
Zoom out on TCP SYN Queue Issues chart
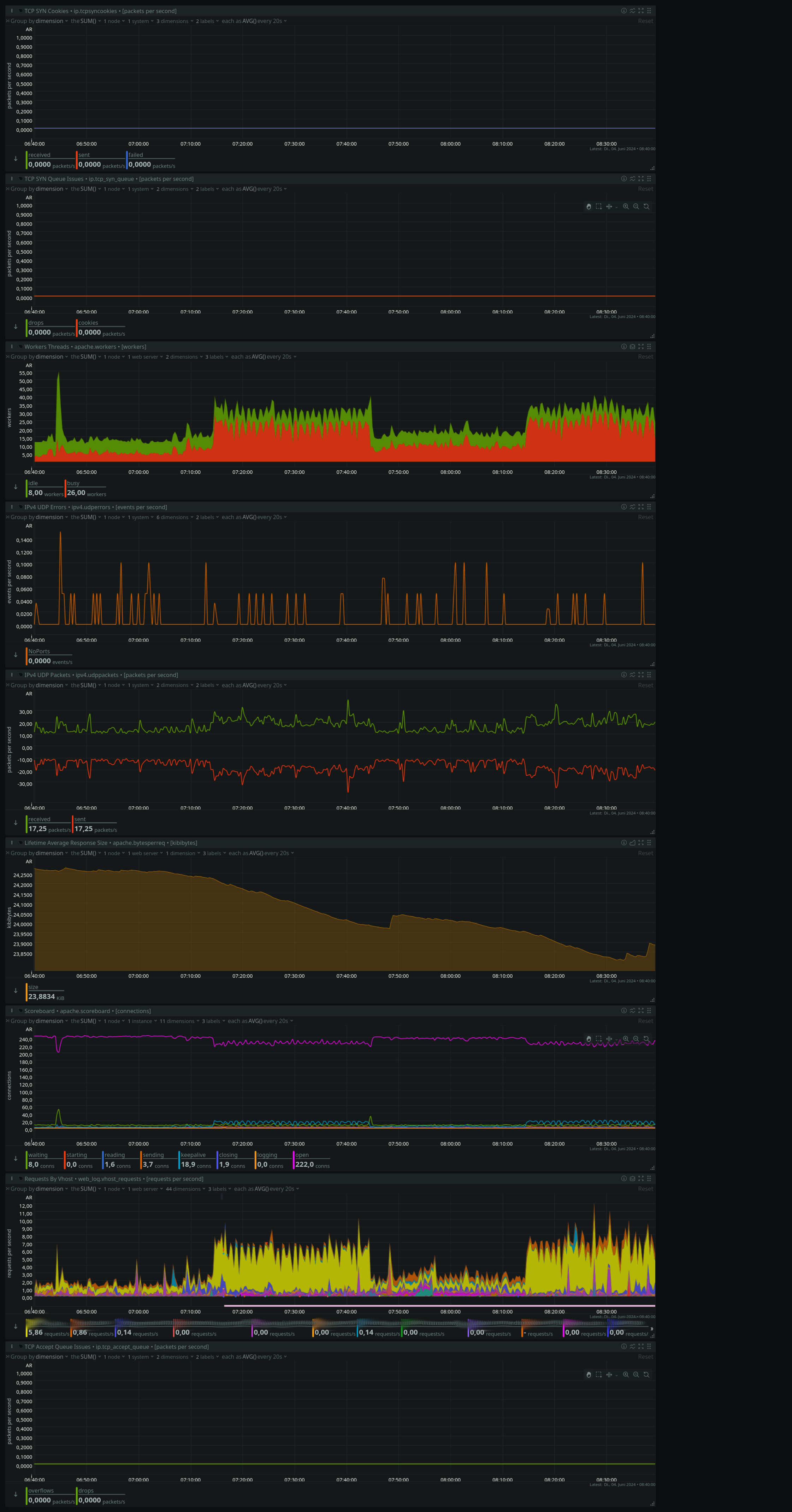[x=636, y=207]
